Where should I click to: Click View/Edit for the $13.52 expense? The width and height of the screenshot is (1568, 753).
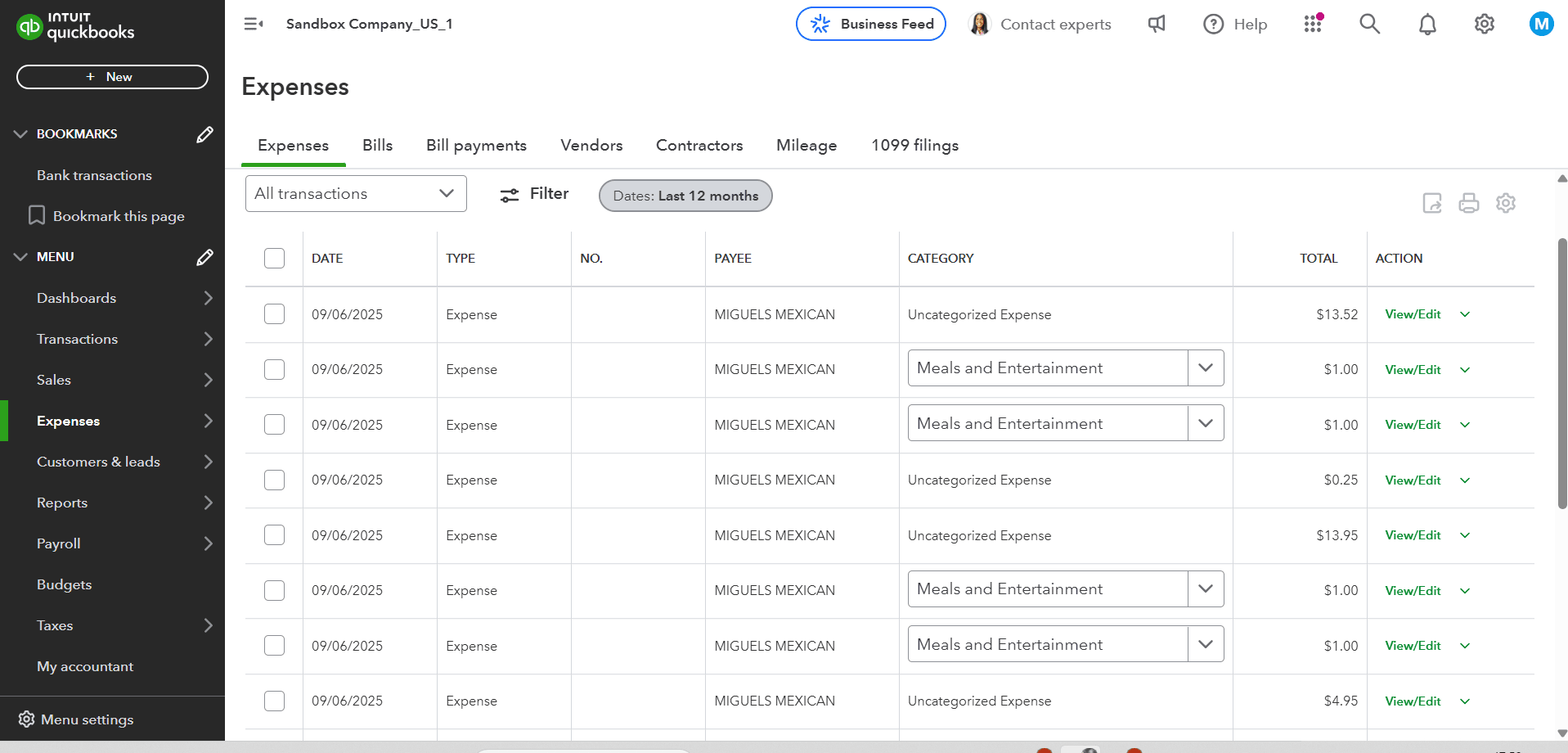click(1413, 314)
